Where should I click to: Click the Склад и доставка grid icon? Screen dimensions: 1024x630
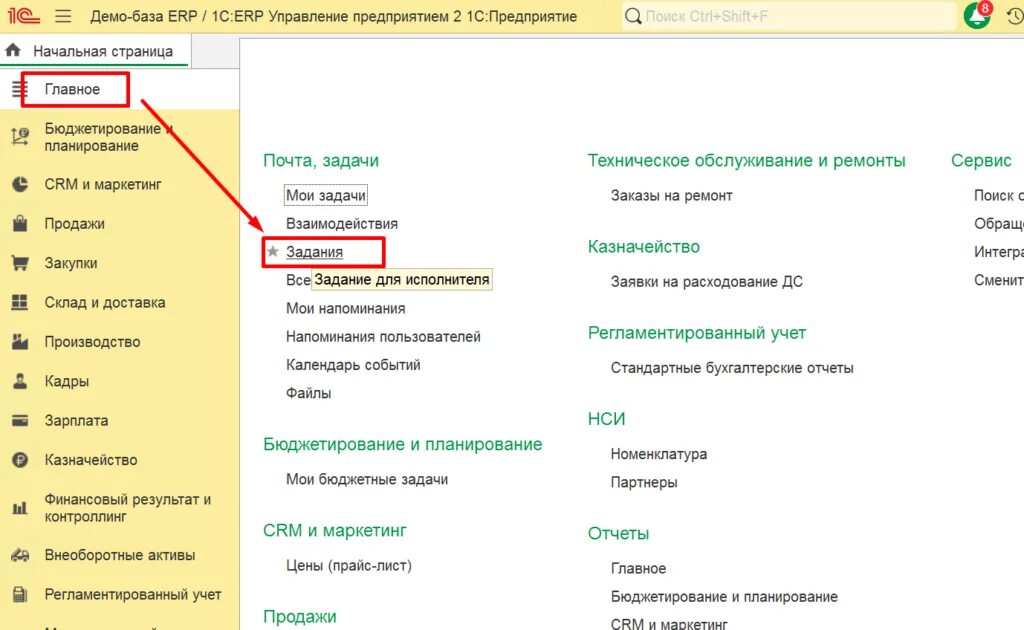click(x=20, y=302)
